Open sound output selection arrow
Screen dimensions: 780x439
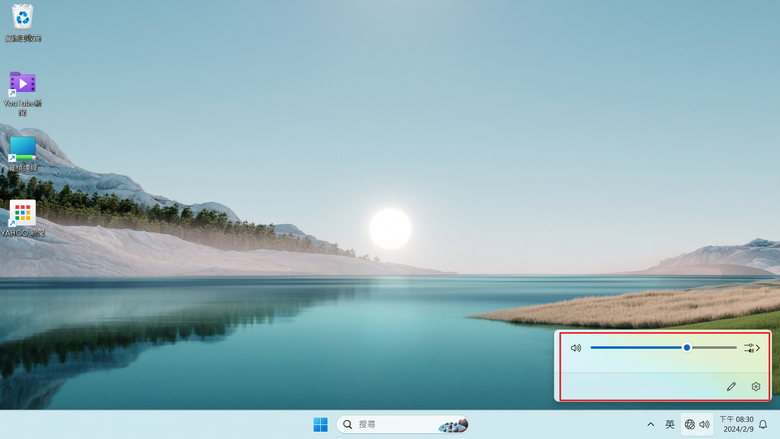752,348
